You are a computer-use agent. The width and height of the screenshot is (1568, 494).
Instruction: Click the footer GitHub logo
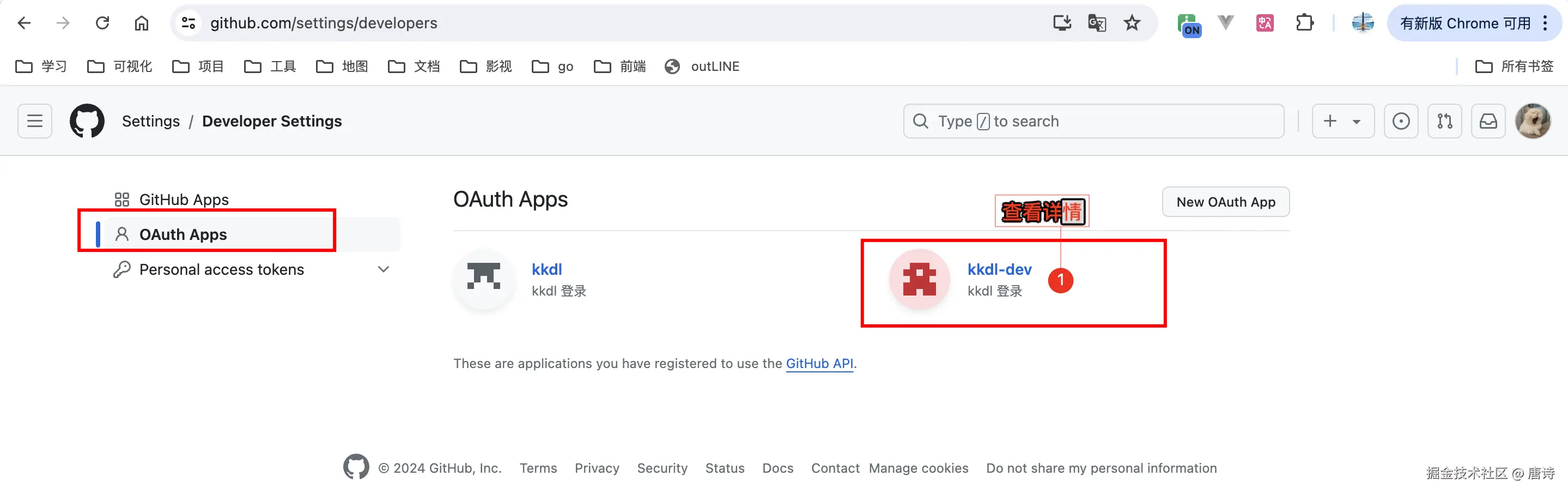pyautogui.click(x=355, y=467)
